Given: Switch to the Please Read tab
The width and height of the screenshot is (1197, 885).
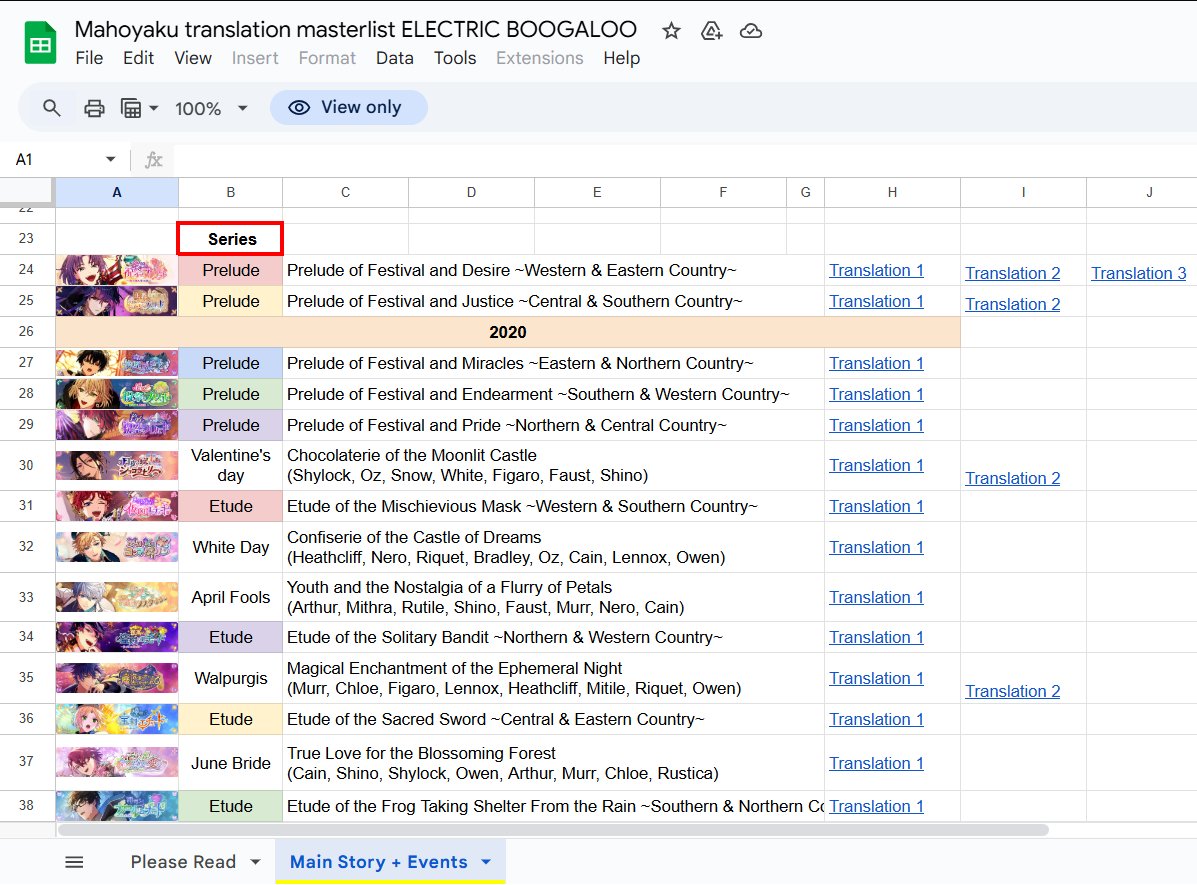Looking at the screenshot, I should [x=185, y=861].
